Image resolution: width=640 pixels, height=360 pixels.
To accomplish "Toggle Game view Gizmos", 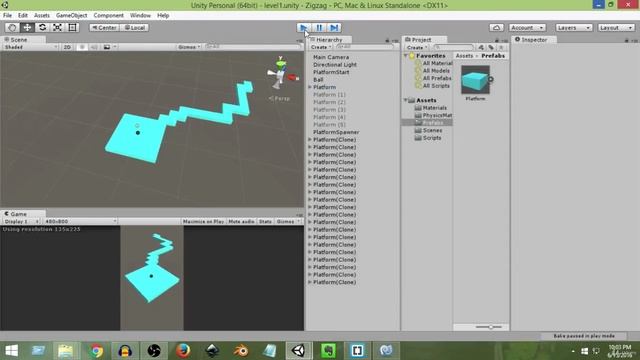I will [287, 221].
